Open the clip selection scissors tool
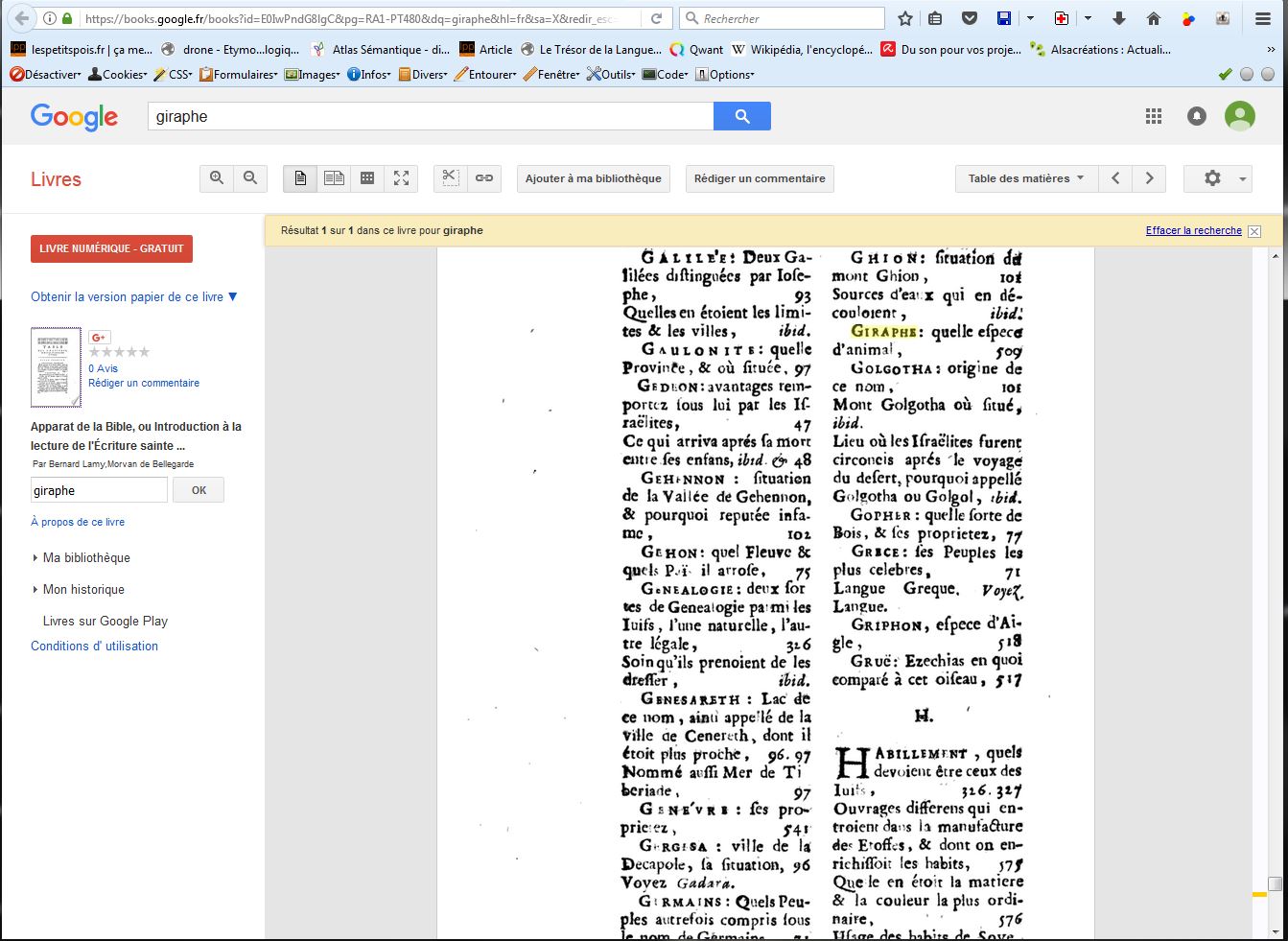 451,178
